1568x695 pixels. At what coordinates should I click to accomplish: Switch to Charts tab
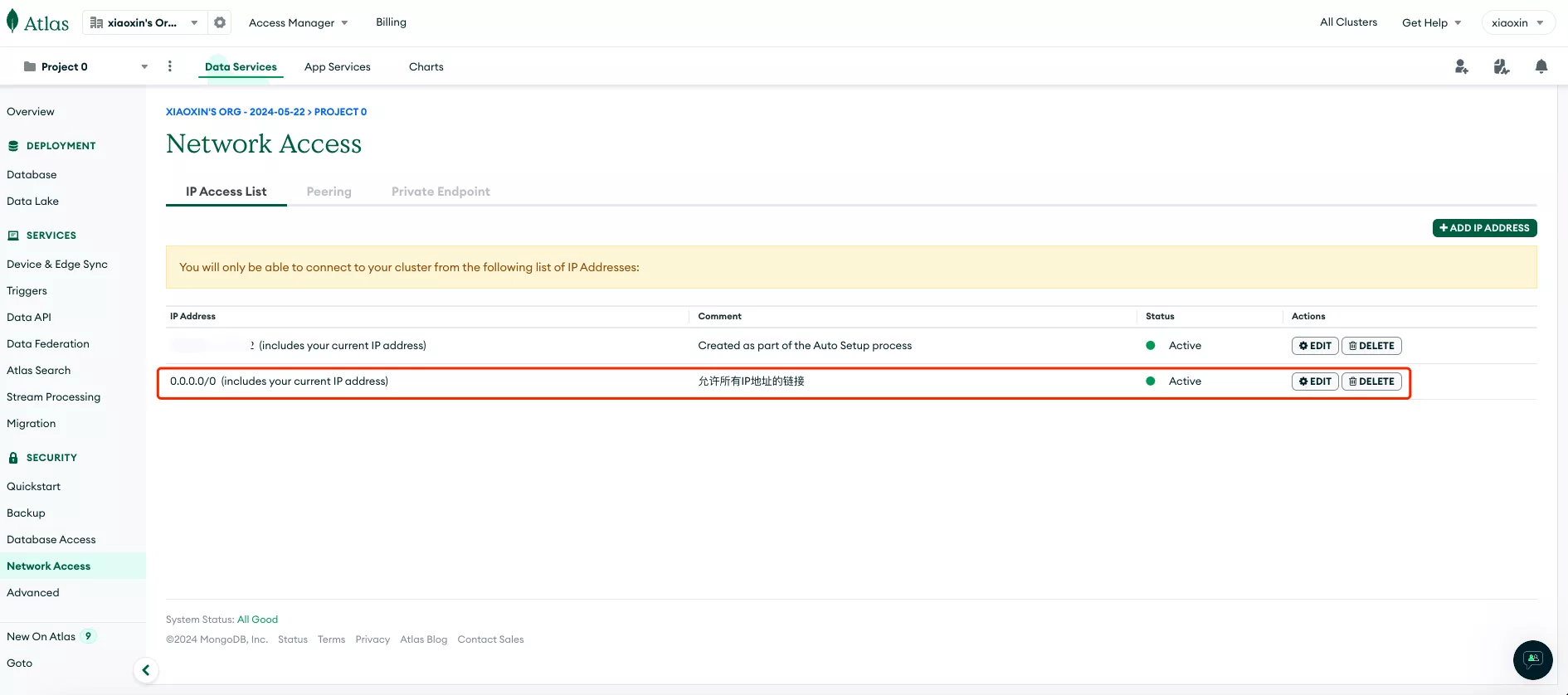tap(426, 67)
